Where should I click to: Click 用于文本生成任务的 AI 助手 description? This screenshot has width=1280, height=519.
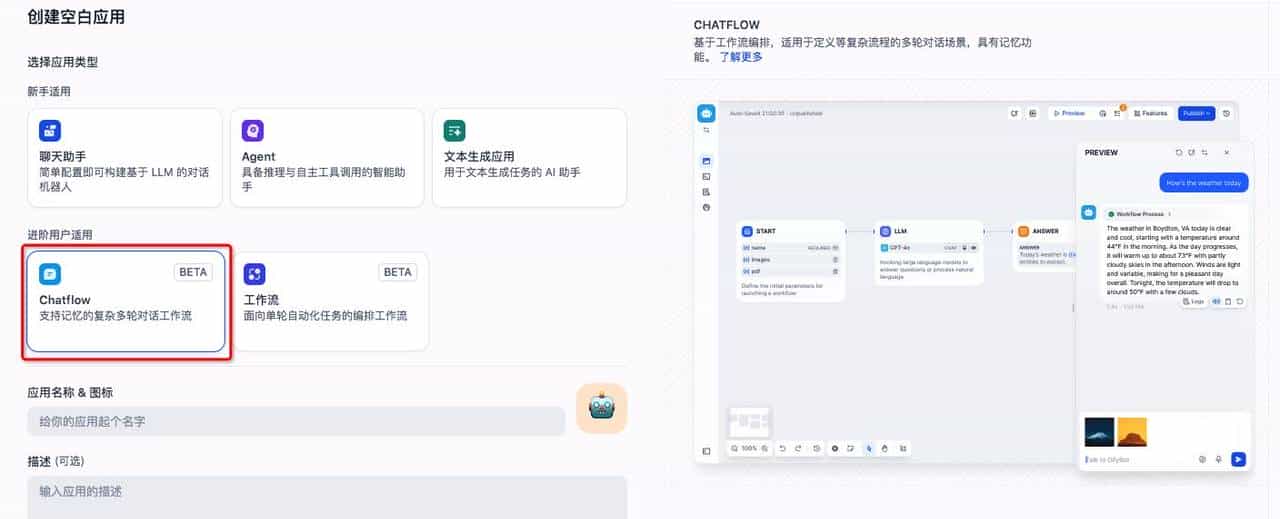coord(512,172)
